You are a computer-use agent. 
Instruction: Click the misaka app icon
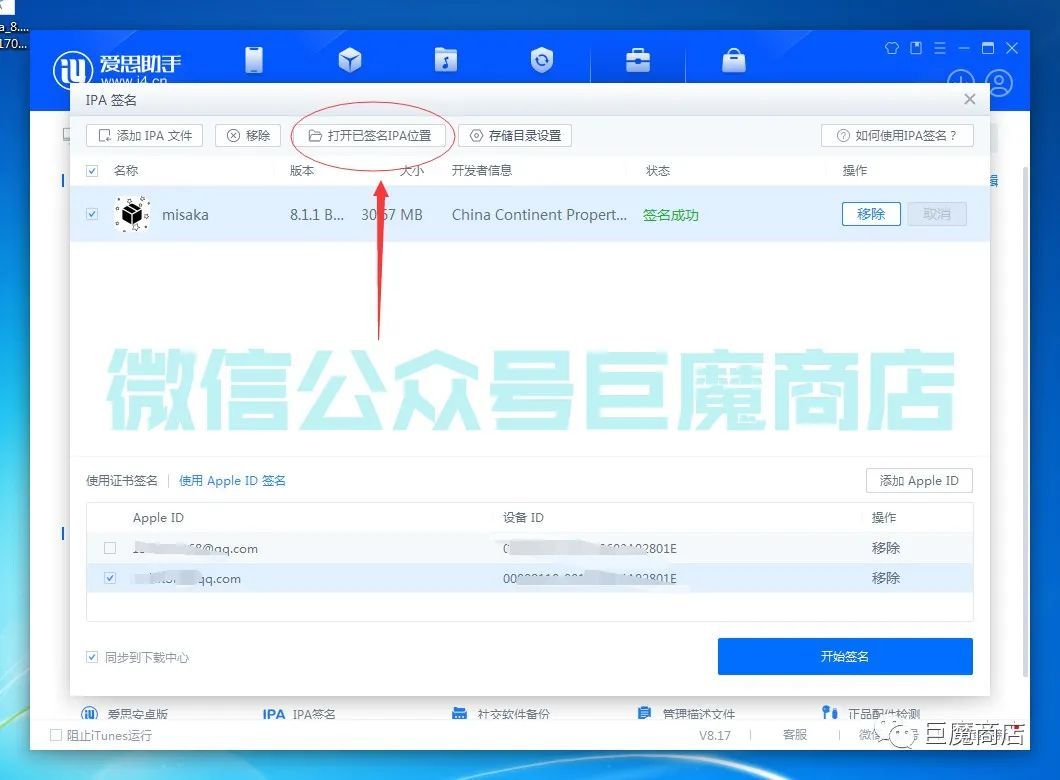[132, 214]
